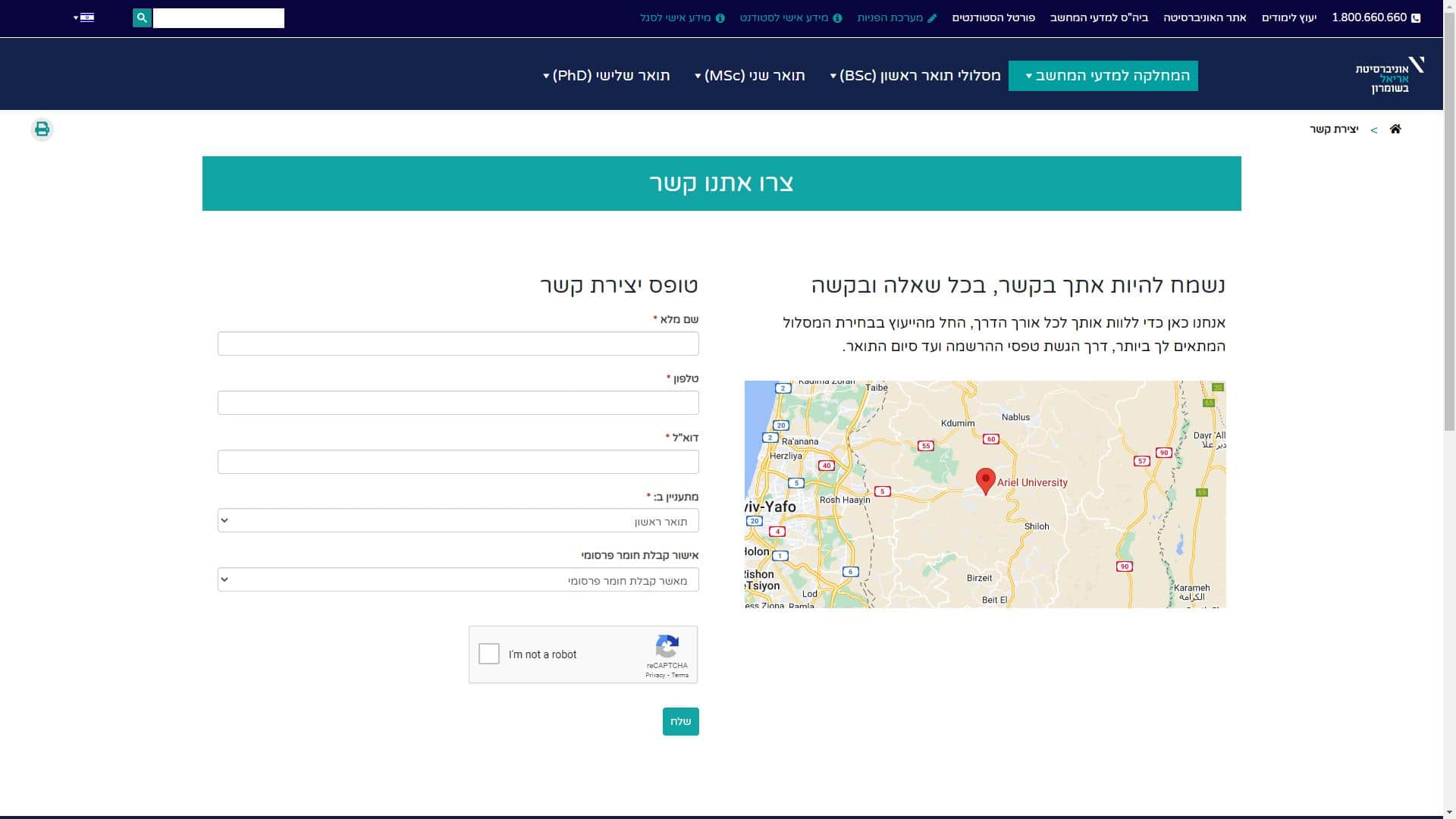Open the language flag selector

[x=86, y=17]
